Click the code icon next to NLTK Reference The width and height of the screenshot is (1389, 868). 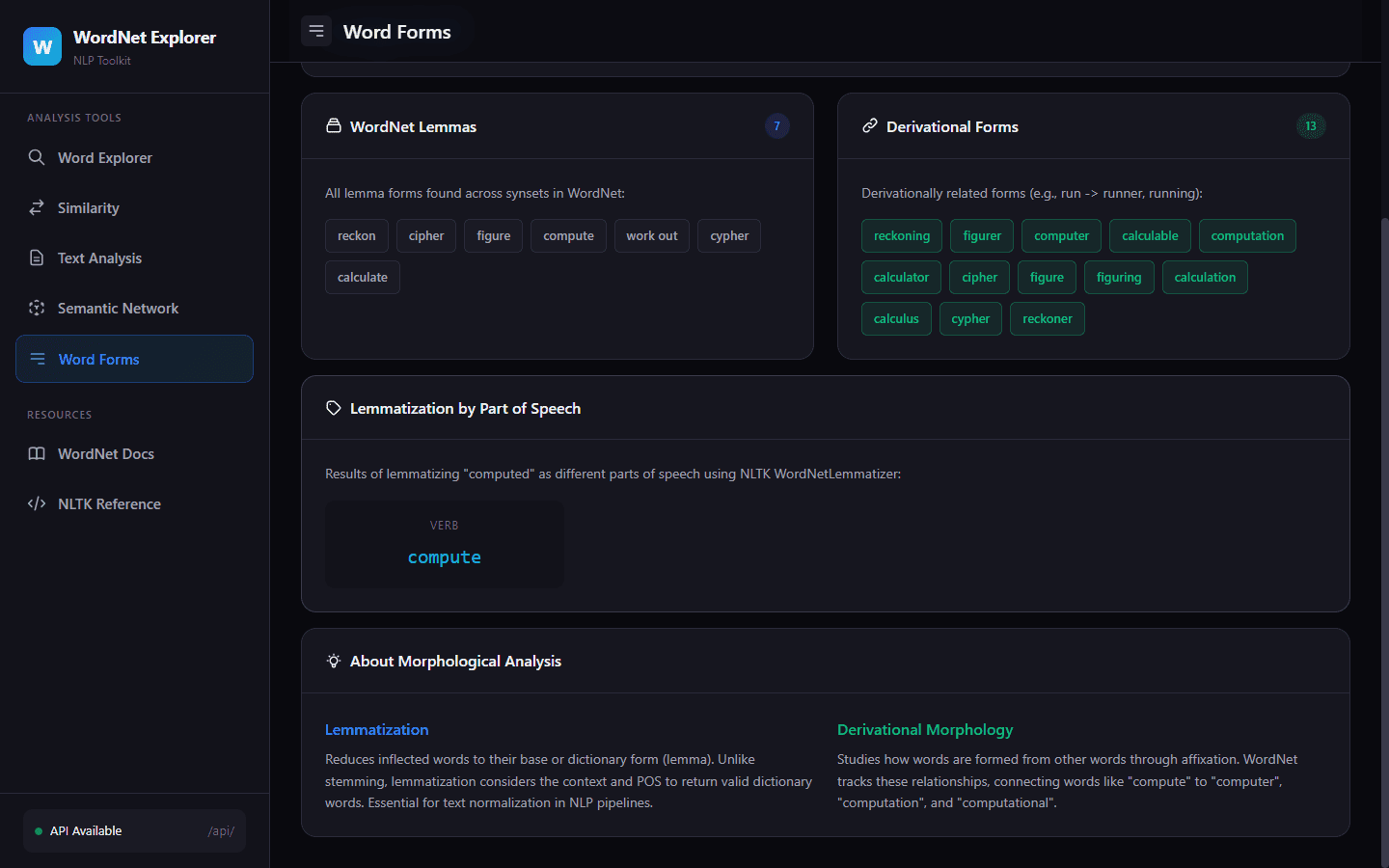[37, 503]
